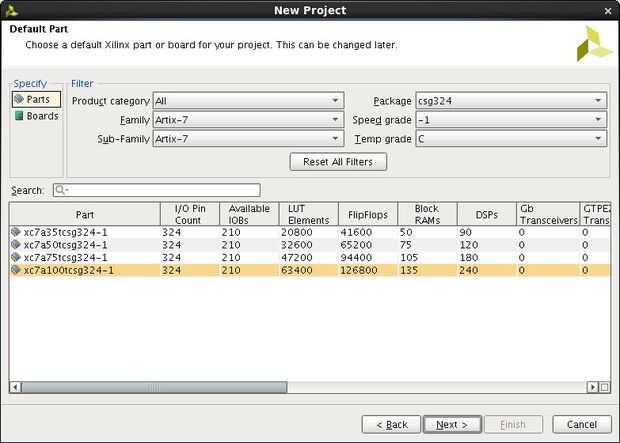Open the Speed grade dropdown
The width and height of the screenshot is (620, 443).
pyautogui.click(x=511, y=120)
